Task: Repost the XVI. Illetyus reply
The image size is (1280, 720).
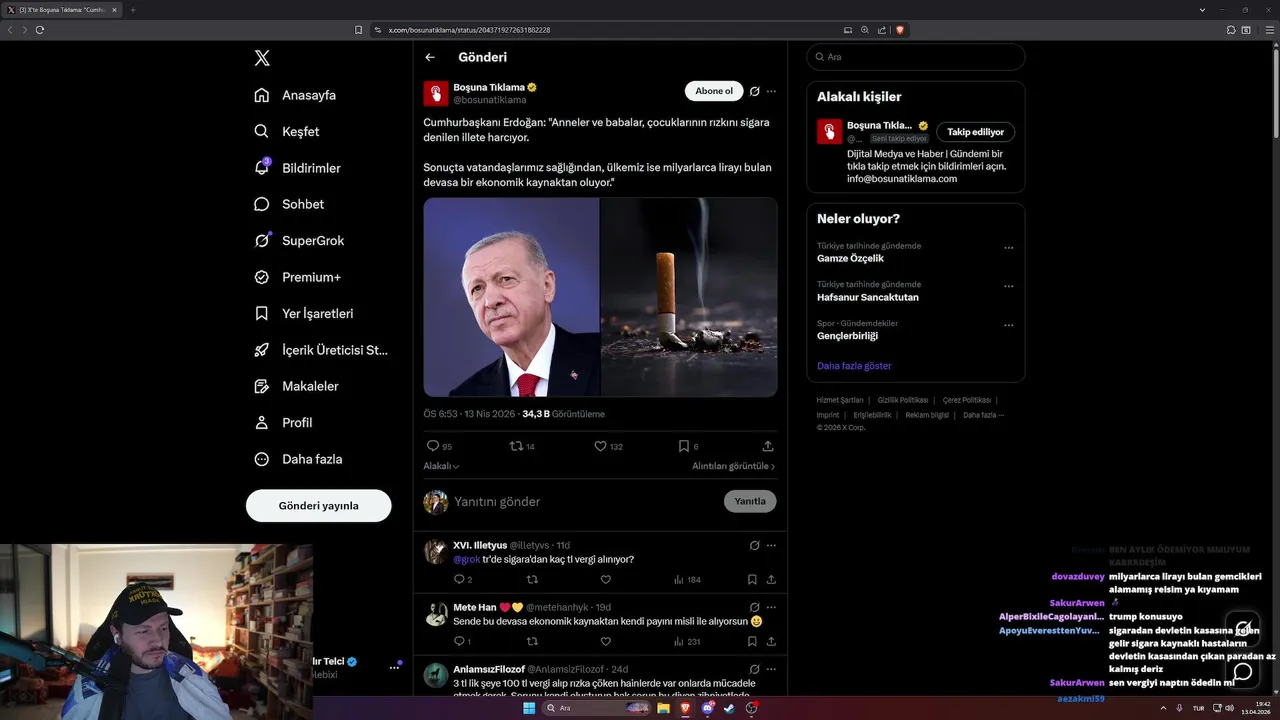Action: (532, 579)
